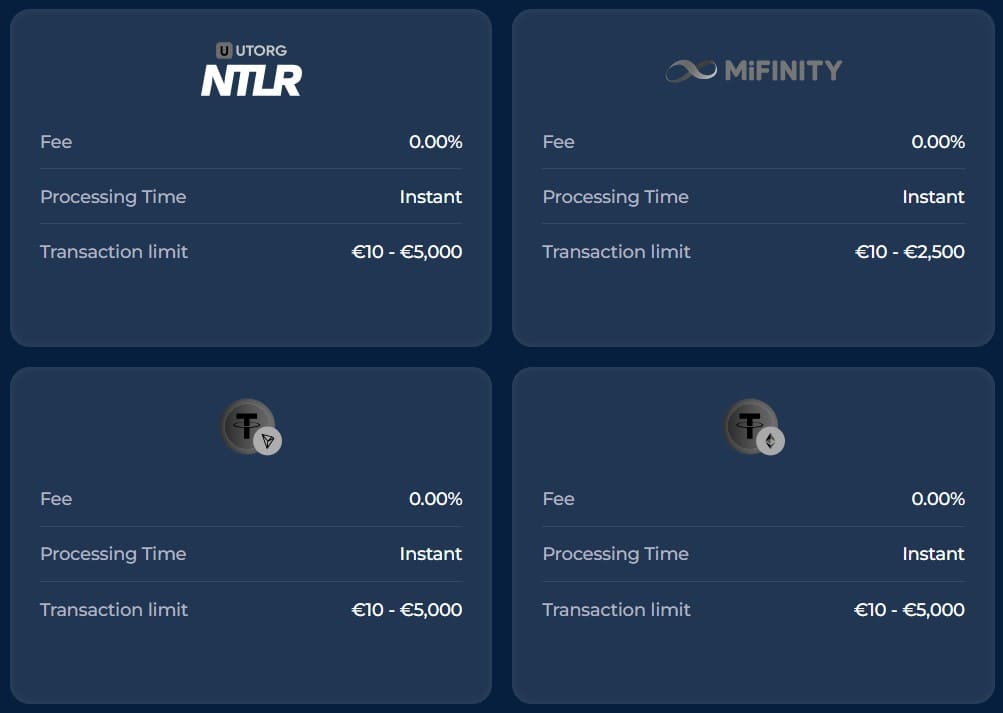Click the MiFinity logo

click(x=754, y=70)
